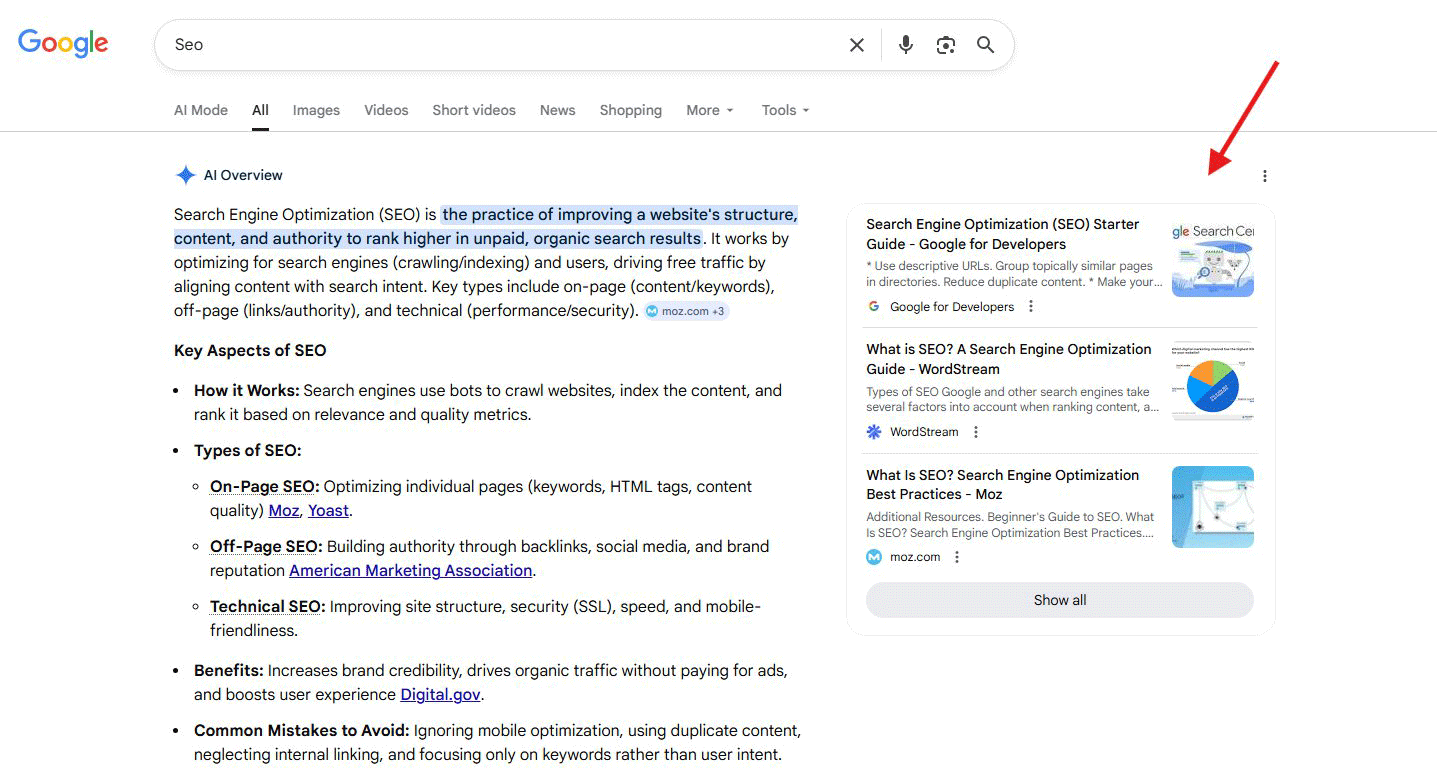1437x768 pixels.
Task: Open the Yoast link
Action: coord(328,510)
